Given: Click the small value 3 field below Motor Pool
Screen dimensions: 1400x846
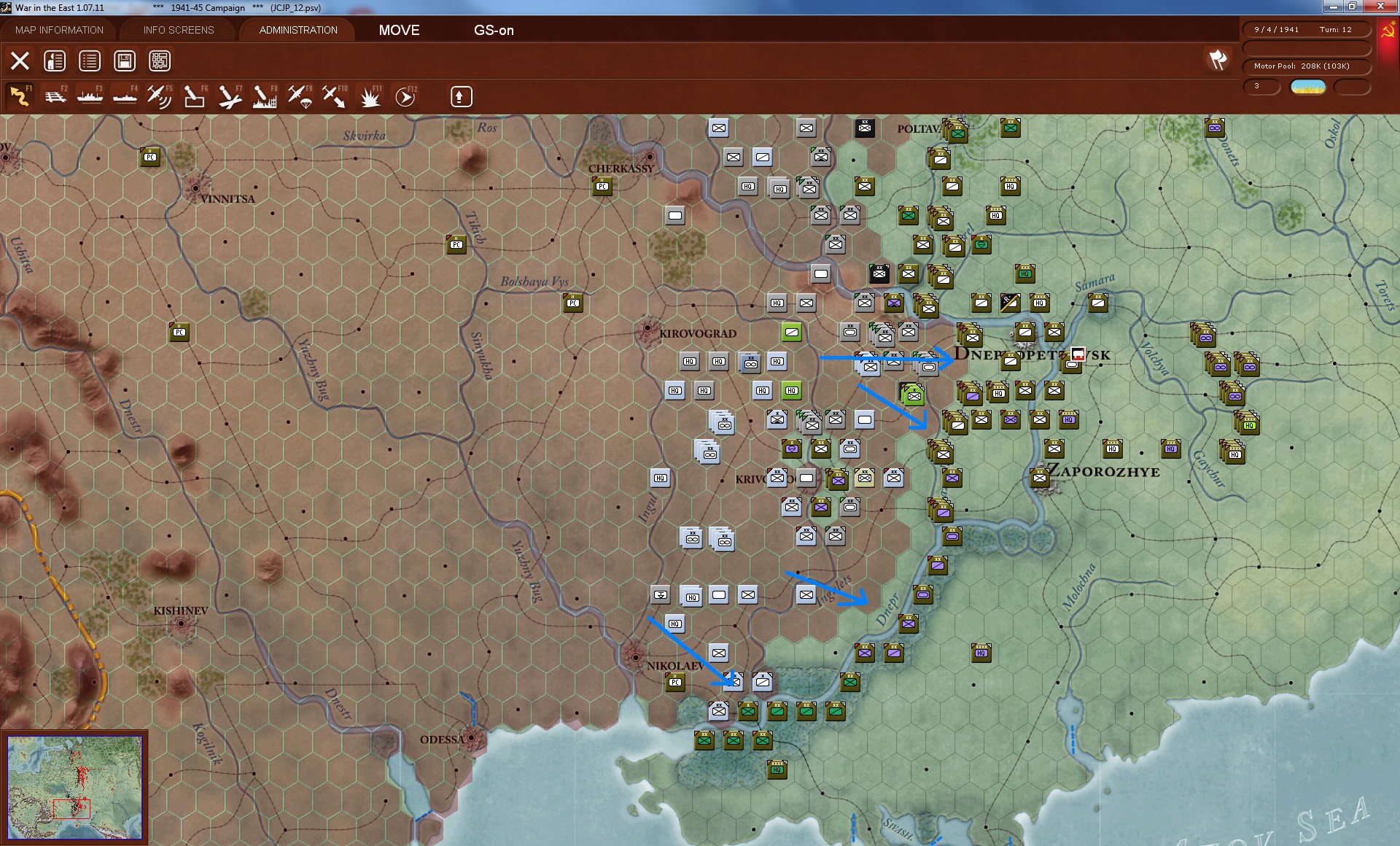Looking at the screenshot, I should (1261, 87).
